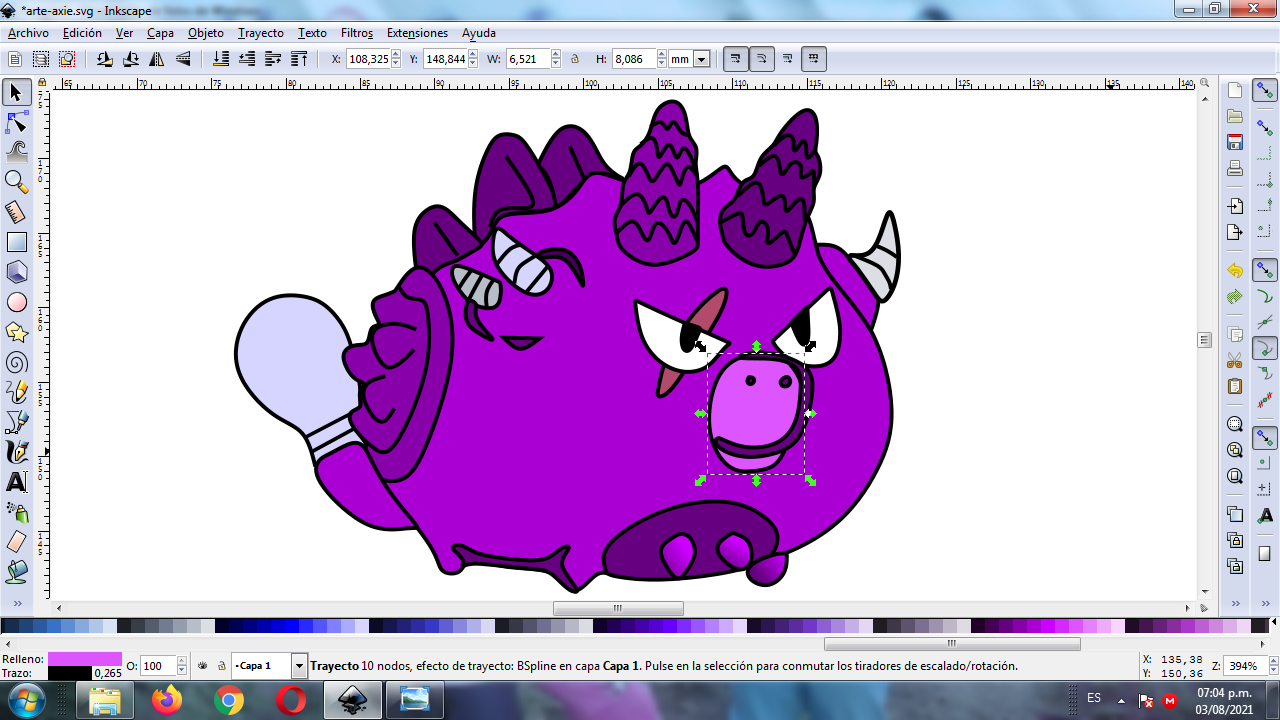Toggle scale rounded corners with object
The height and width of the screenshot is (720, 1280).
tap(761, 59)
